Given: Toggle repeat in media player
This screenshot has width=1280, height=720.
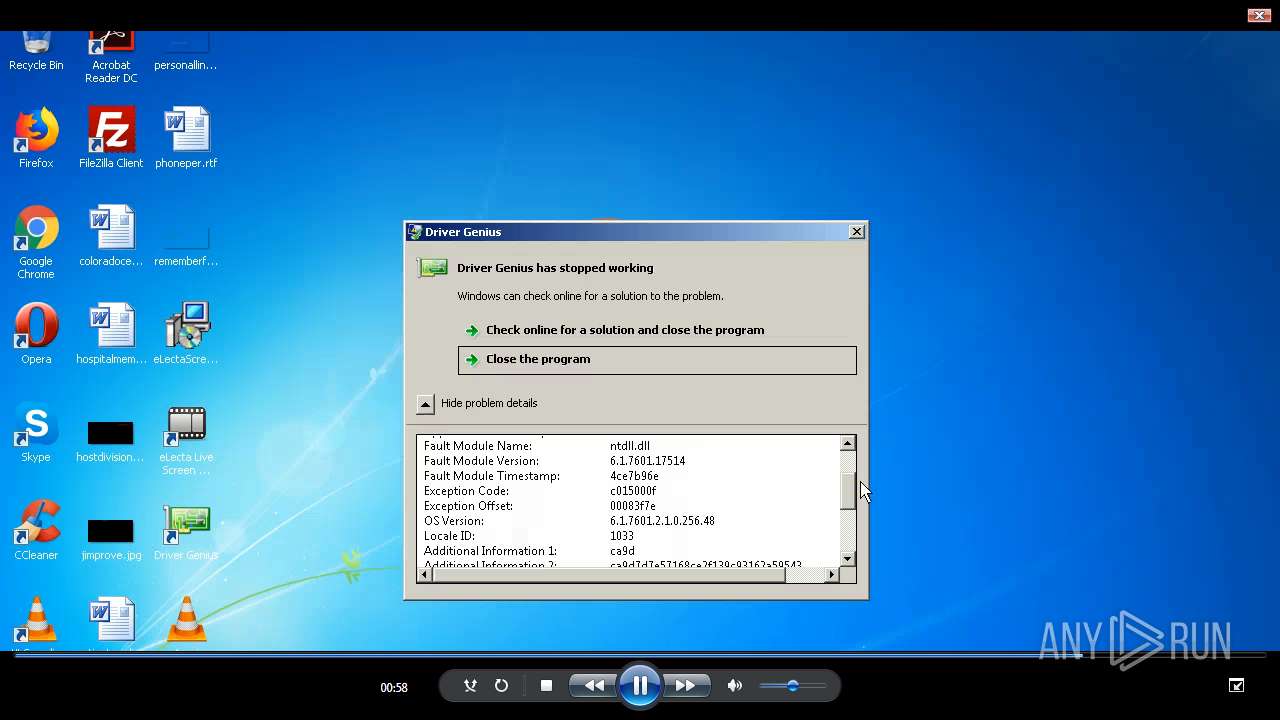Looking at the screenshot, I should (501, 686).
